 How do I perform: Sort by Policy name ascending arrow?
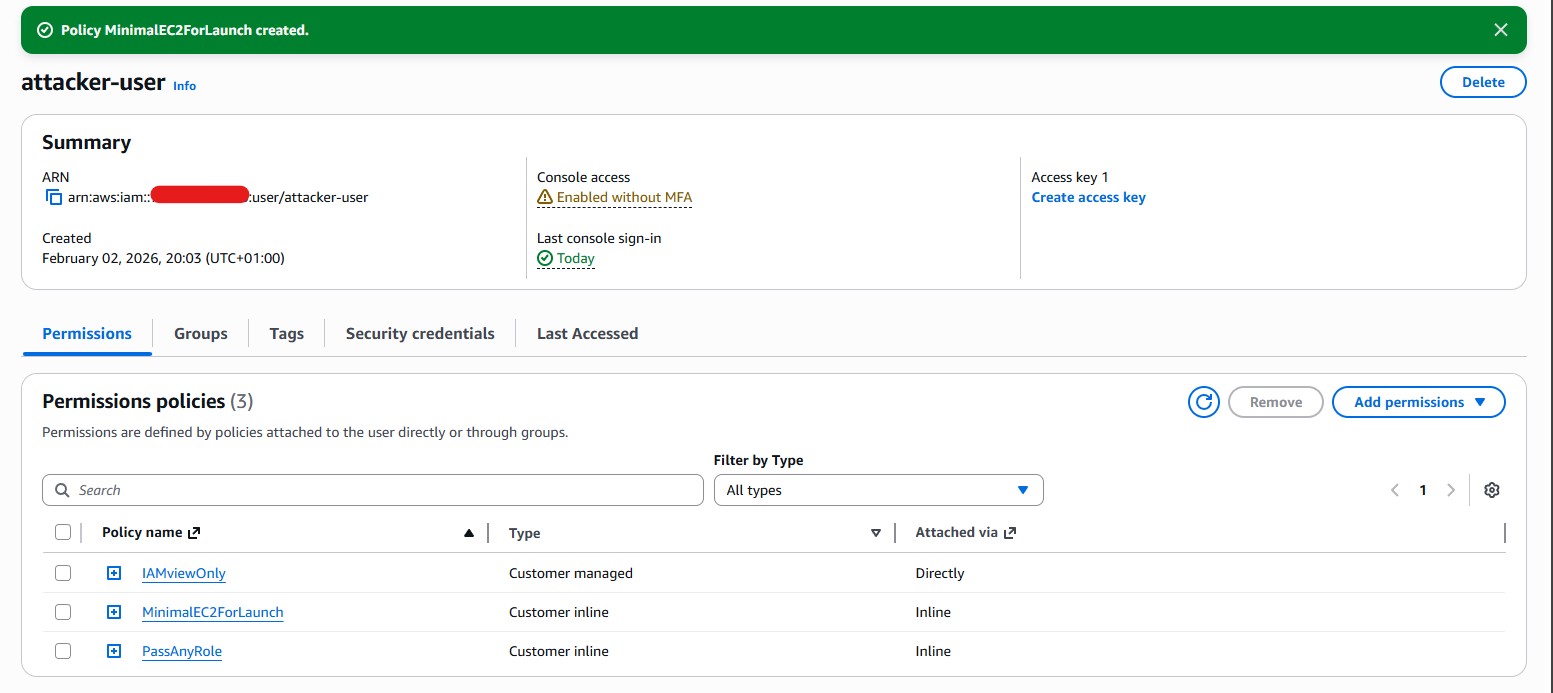[468, 533]
